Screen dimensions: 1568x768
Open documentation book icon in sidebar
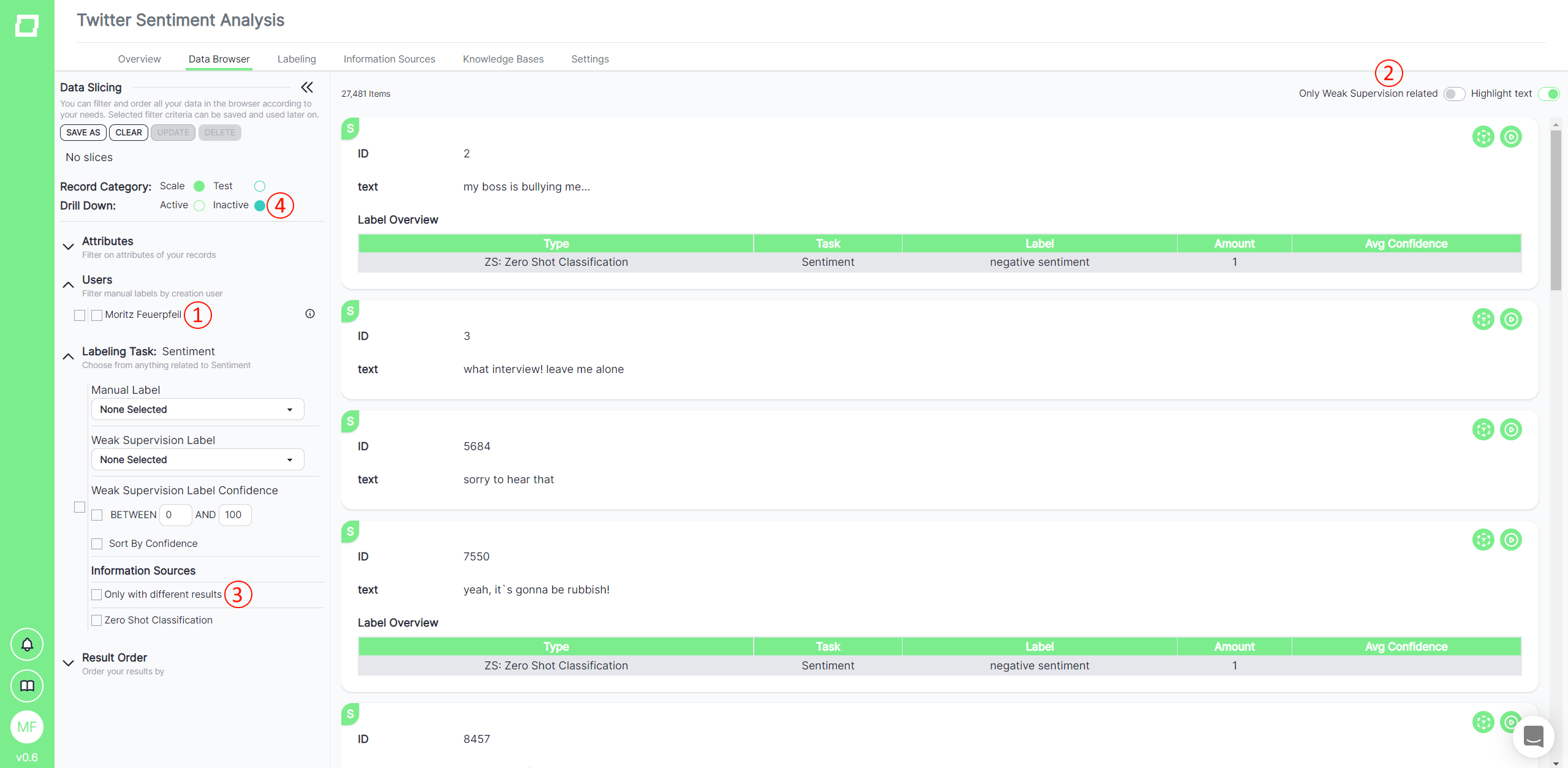pyautogui.click(x=27, y=686)
